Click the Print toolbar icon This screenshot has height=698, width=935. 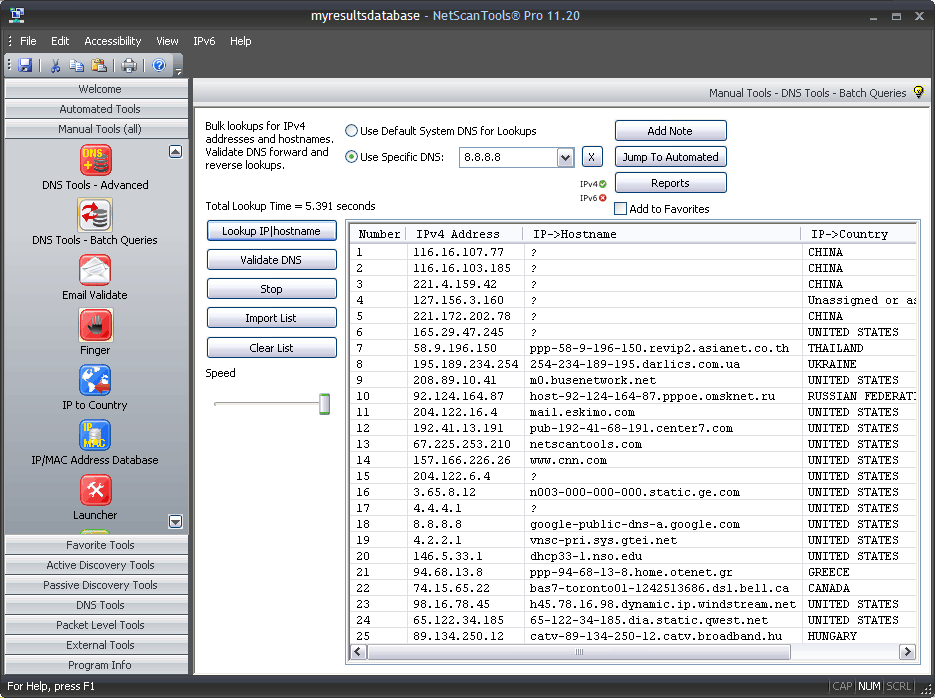pos(129,65)
